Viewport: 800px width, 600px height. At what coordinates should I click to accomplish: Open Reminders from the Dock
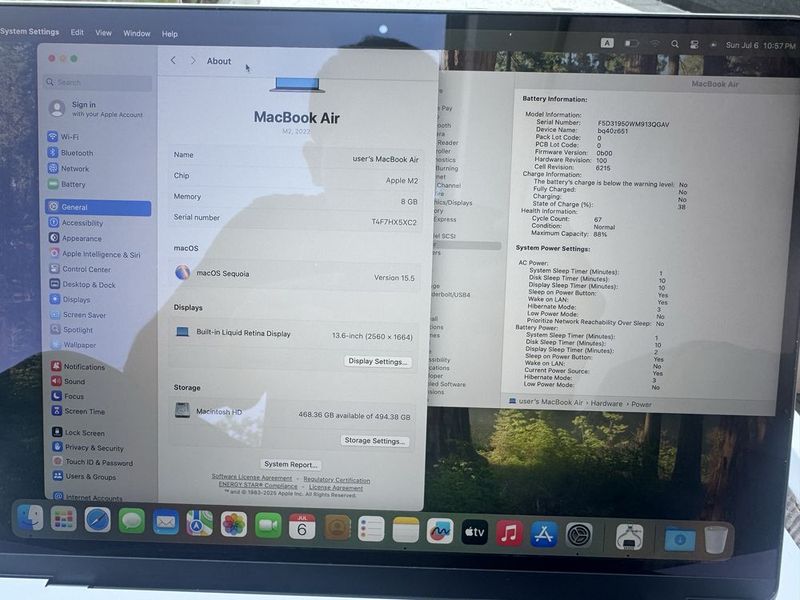tap(371, 529)
